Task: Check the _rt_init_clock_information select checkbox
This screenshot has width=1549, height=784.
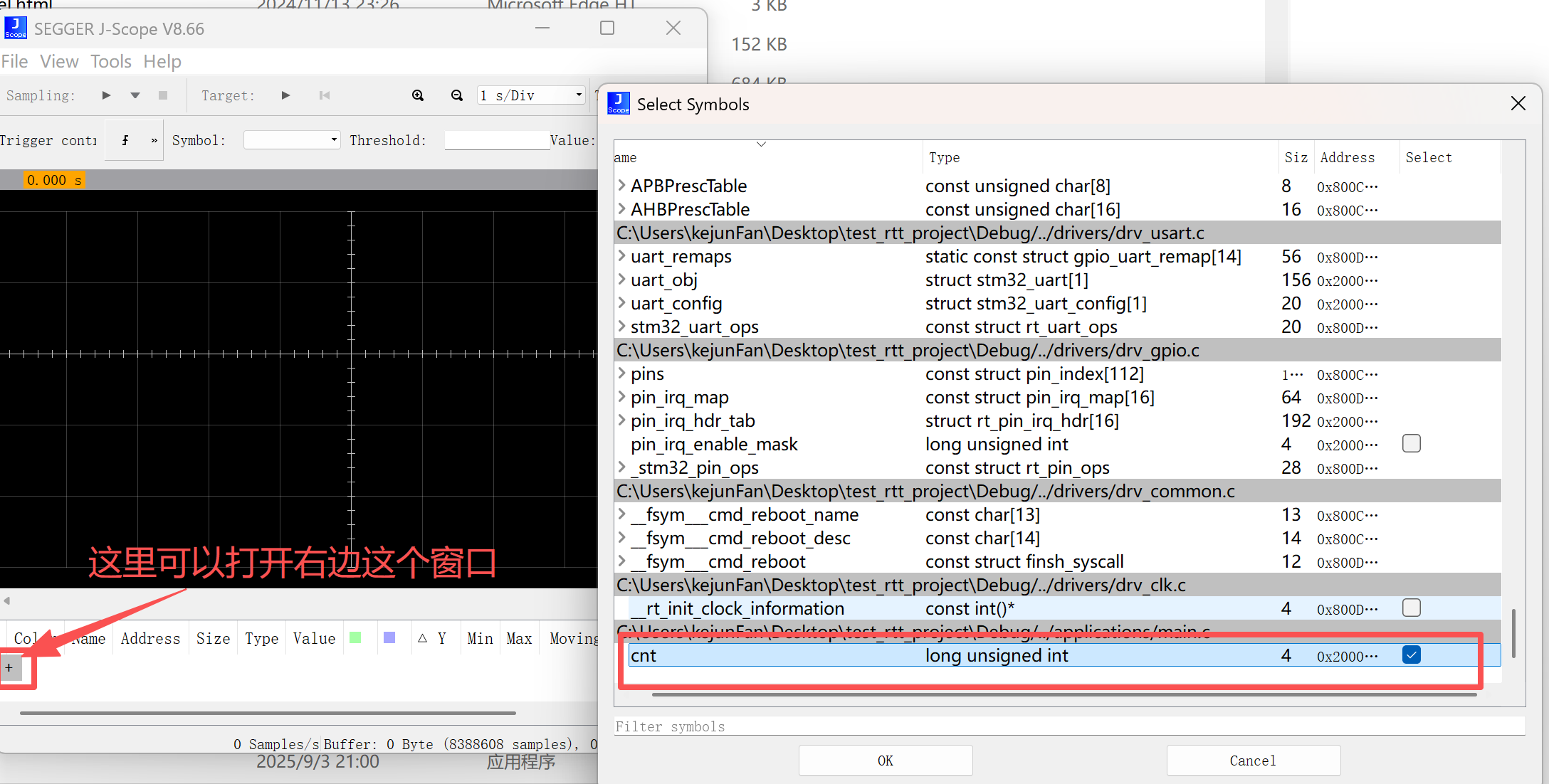Action: tap(1412, 608)
